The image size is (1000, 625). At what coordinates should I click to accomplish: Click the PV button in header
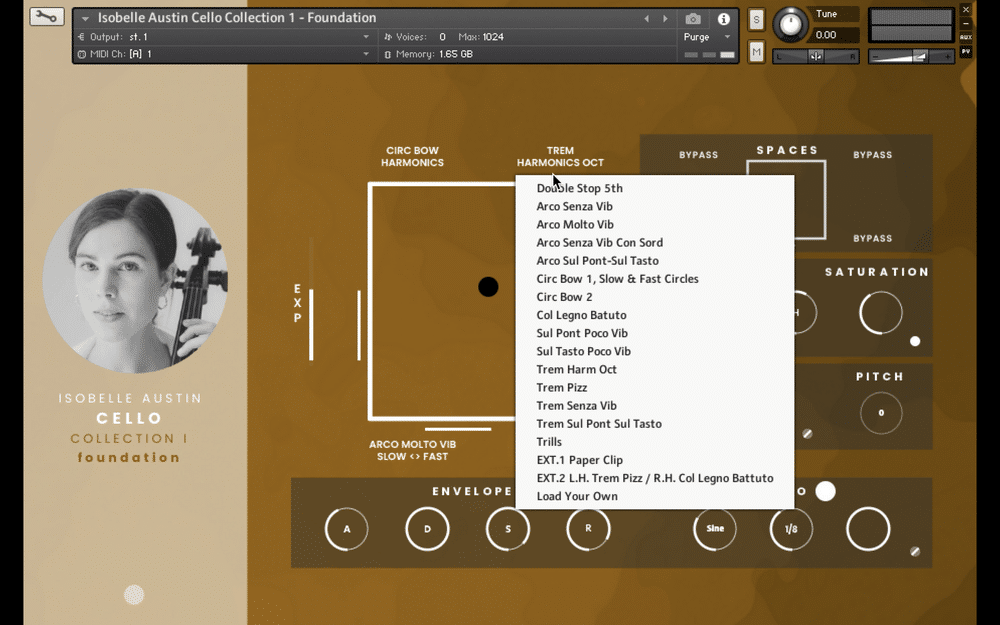pyautogui.click(x=966, y=52)
